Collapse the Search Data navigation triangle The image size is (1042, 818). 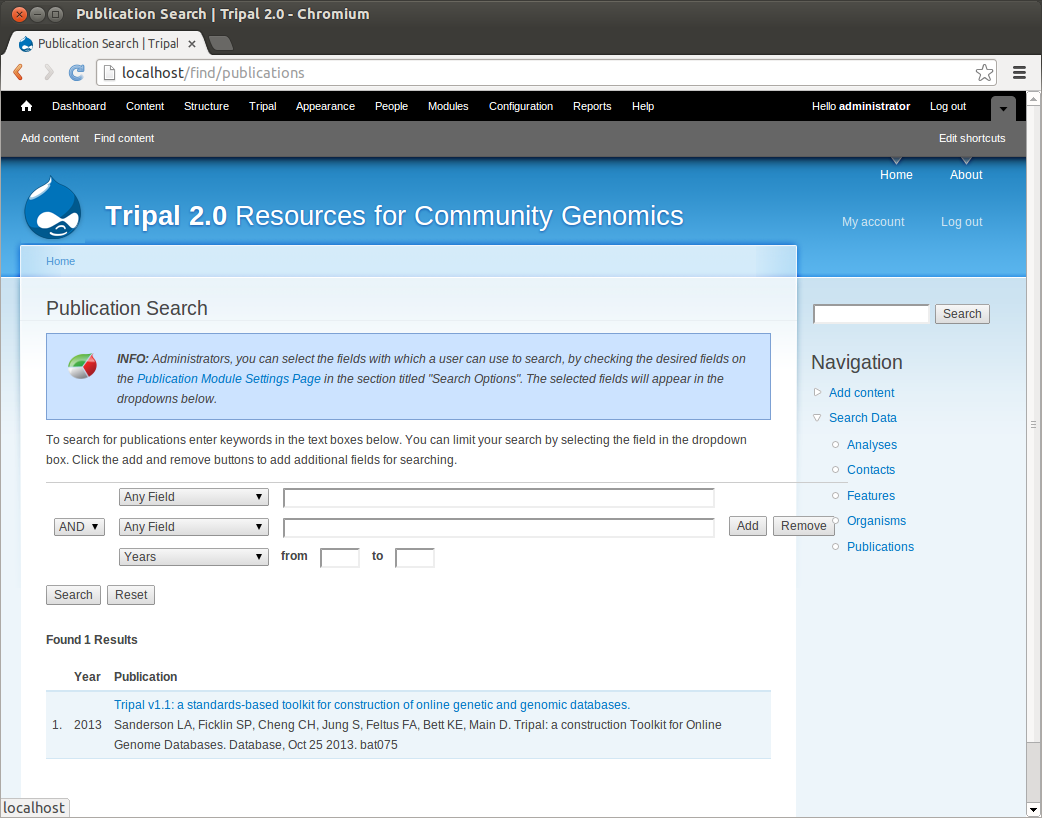point(817,418)
